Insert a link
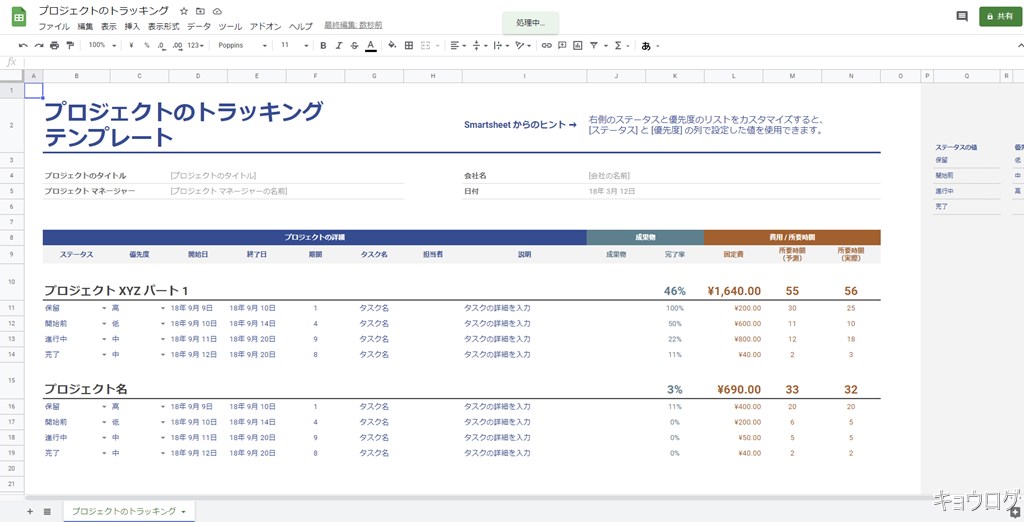This screenshot has height=522, width=1024. point(547,46)
